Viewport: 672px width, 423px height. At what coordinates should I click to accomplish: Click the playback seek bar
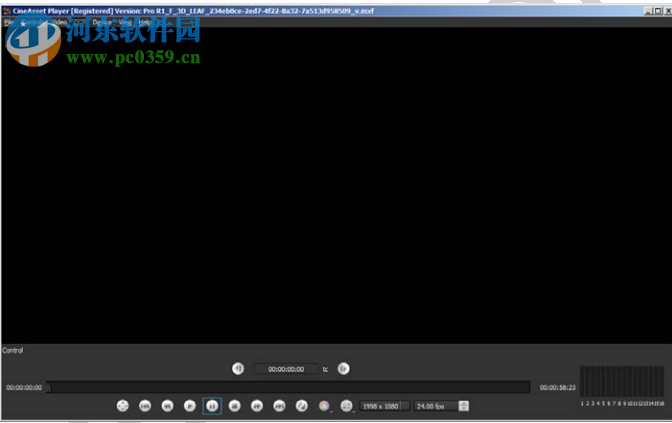point(288,387)
